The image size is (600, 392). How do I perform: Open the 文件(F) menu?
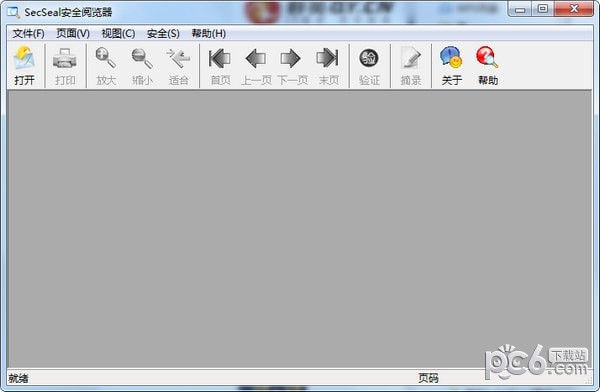[28, 34]
